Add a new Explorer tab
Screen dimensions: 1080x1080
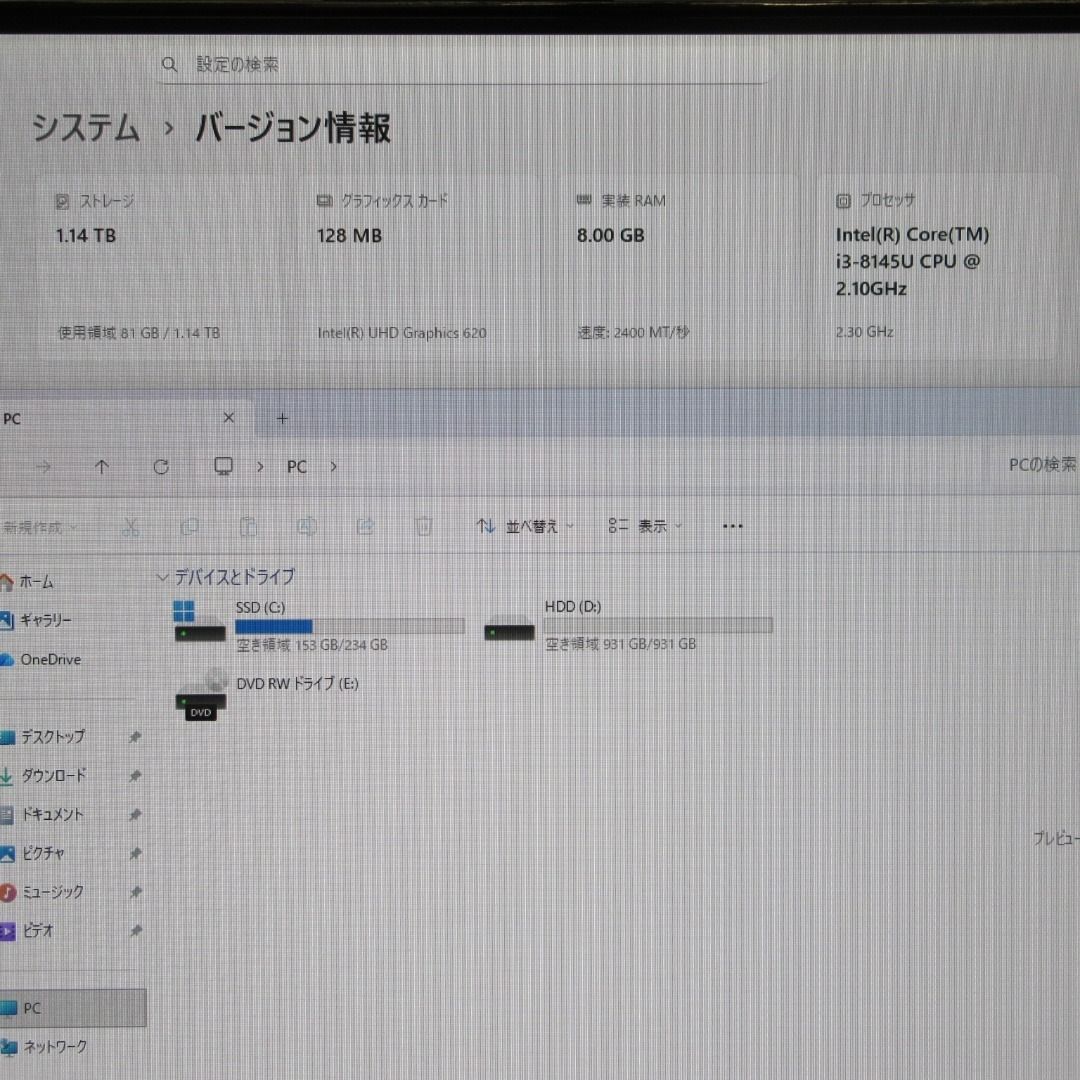pos(282,418)
